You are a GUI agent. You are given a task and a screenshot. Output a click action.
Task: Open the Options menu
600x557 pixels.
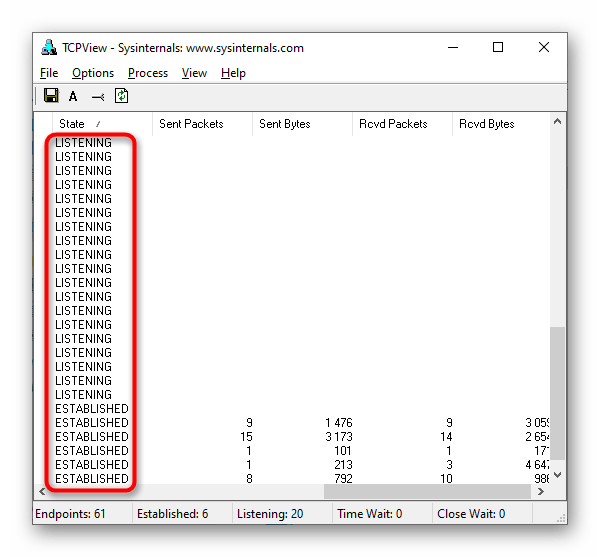click(93, 73)
